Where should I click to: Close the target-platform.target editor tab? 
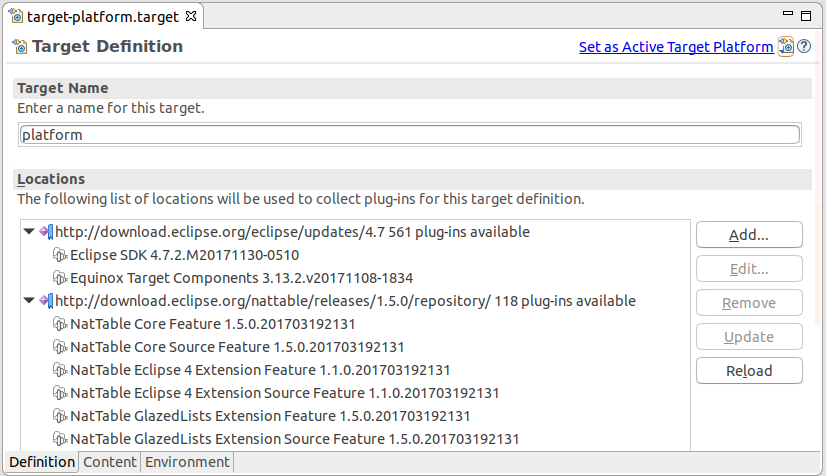click(191, 16)
